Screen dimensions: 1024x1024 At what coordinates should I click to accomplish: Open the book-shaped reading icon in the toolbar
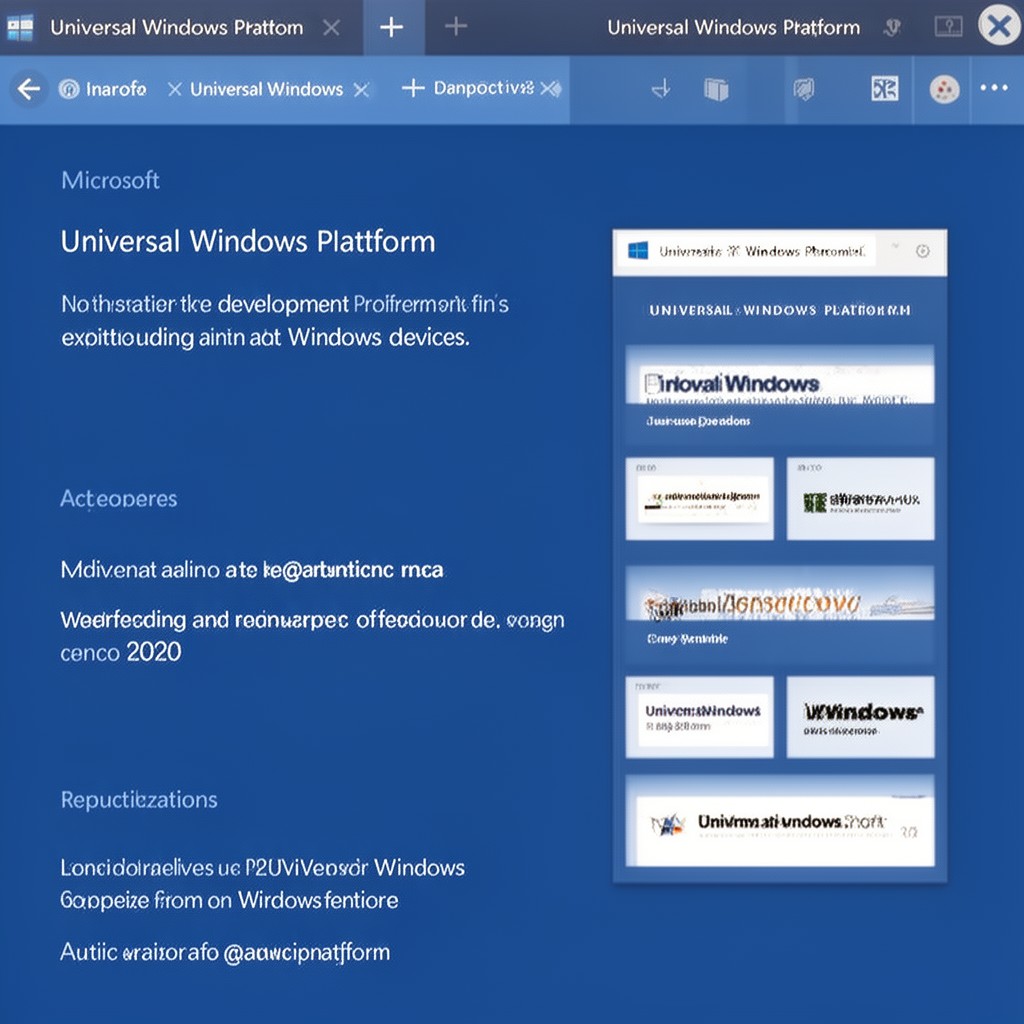click(x=716, y=89)
